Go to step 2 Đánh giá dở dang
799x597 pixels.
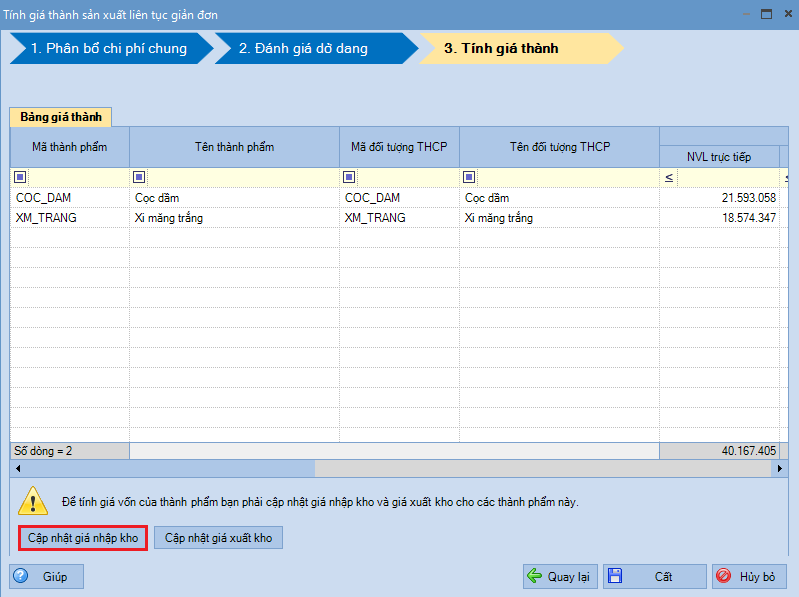tap(312, 48)
